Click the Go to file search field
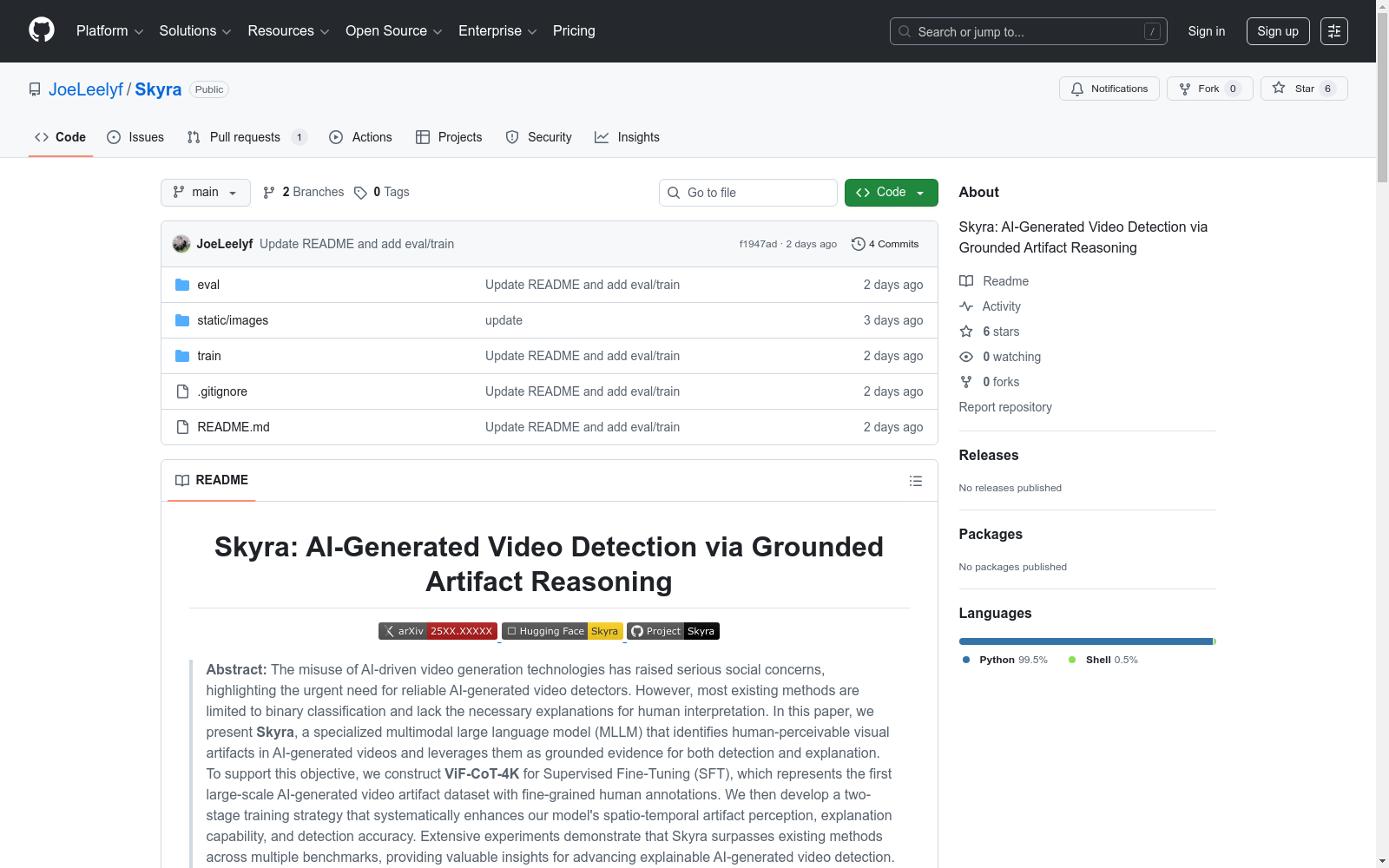This screenshot has height=868, width=1389. [748, 193]
